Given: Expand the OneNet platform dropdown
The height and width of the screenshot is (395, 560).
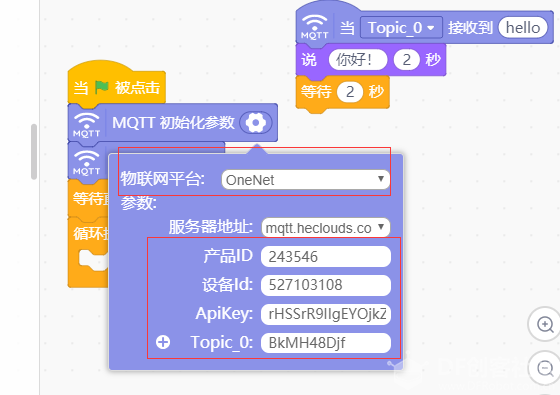Looking at the screenshot, I should (x=306, y=180).
